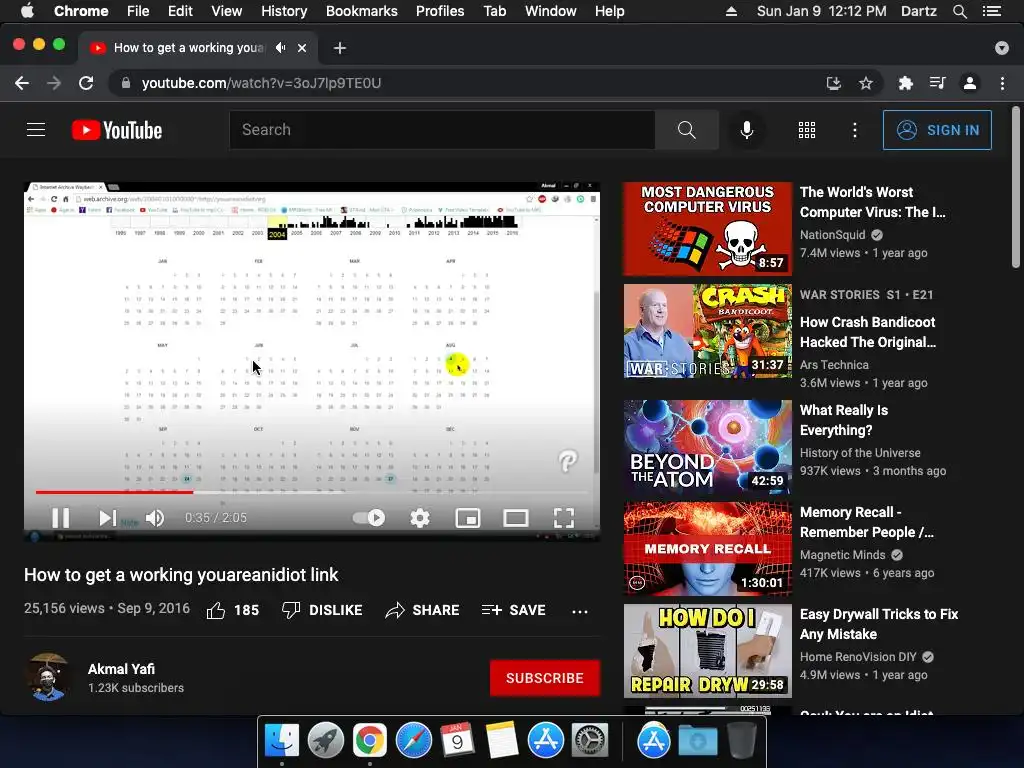Install app icon in address bar
This screenshot has width=1024, height=768.
833,83
